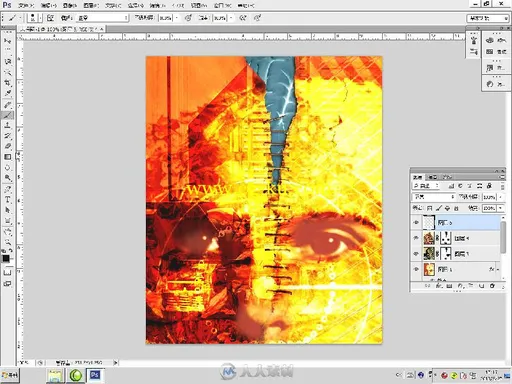Collapse effects arrow on bottom layer

498,269
